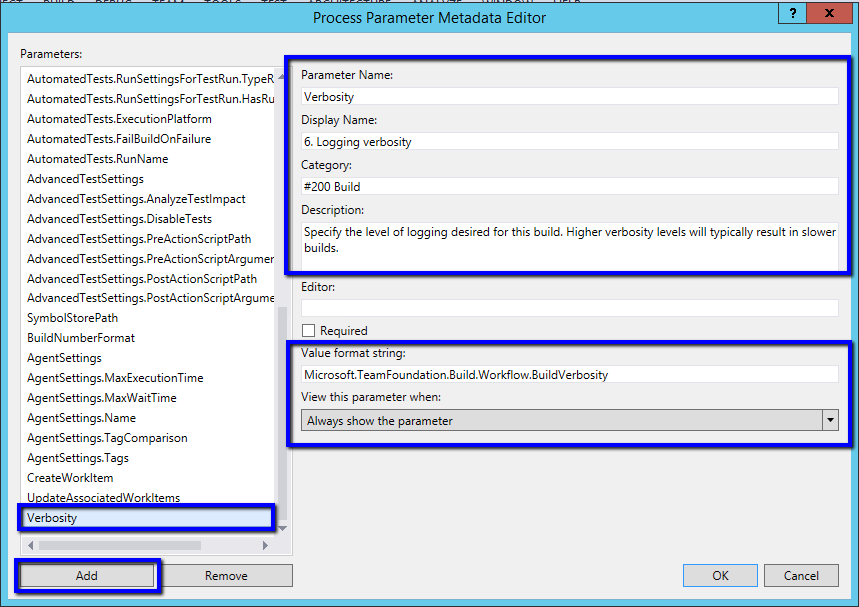
Task: Click the help question mark icon
Action: point(790,12)
